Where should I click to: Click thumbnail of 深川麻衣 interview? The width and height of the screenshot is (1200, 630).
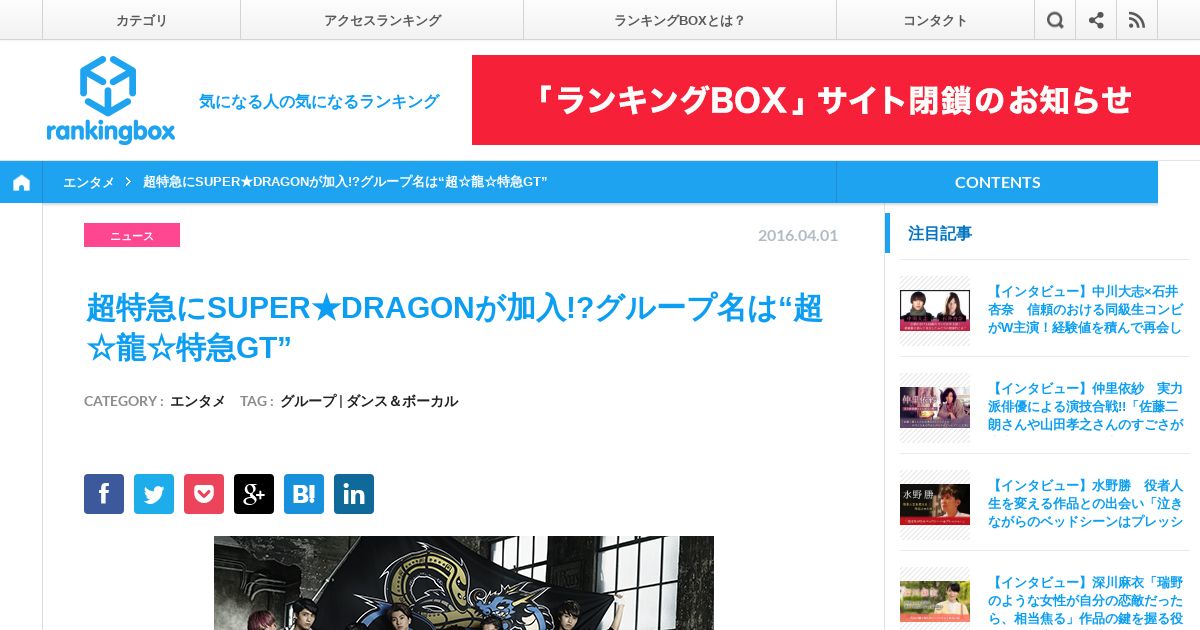(935, 601)
